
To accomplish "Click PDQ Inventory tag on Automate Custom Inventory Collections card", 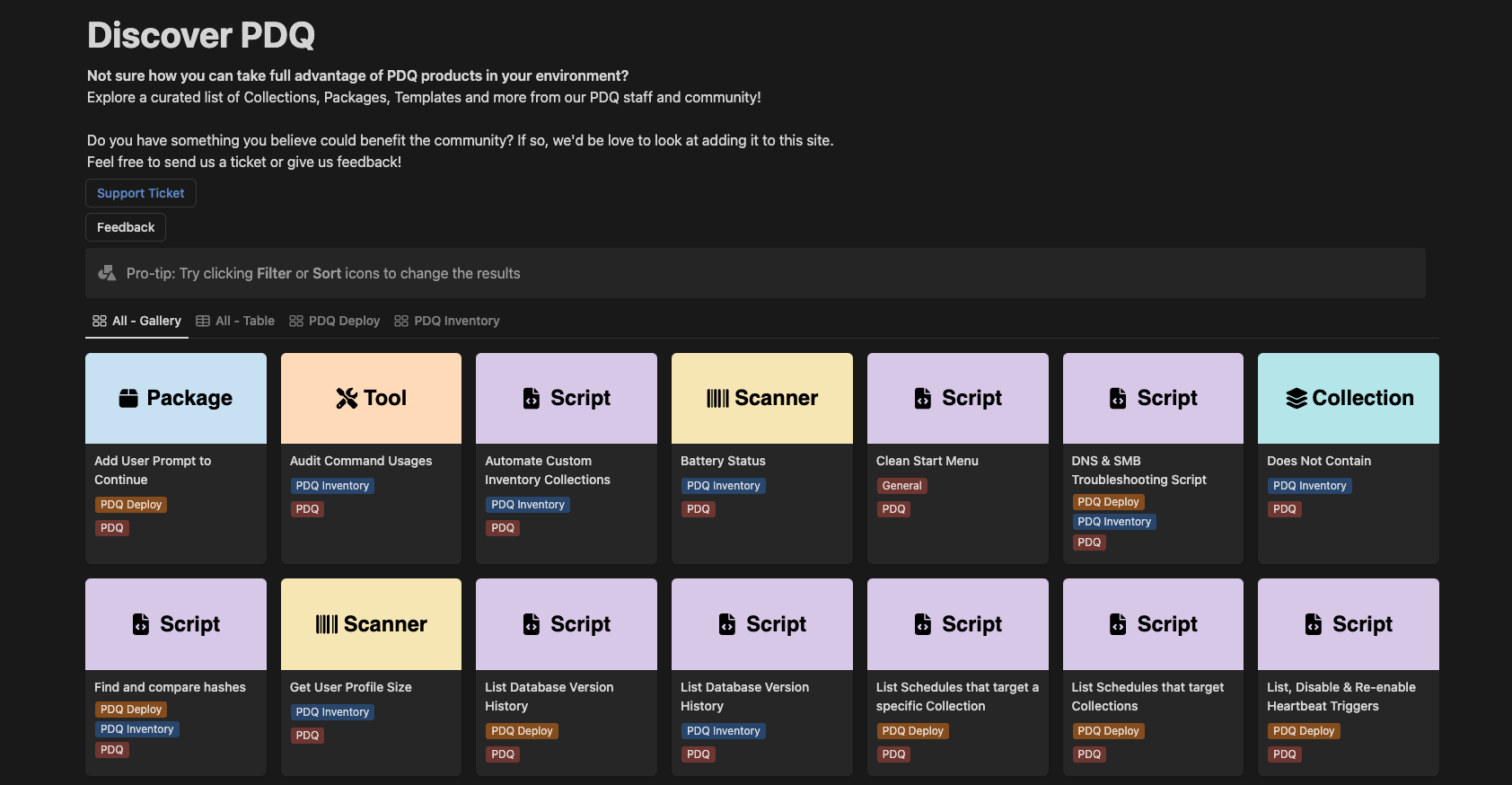I will tap(528, 505).
